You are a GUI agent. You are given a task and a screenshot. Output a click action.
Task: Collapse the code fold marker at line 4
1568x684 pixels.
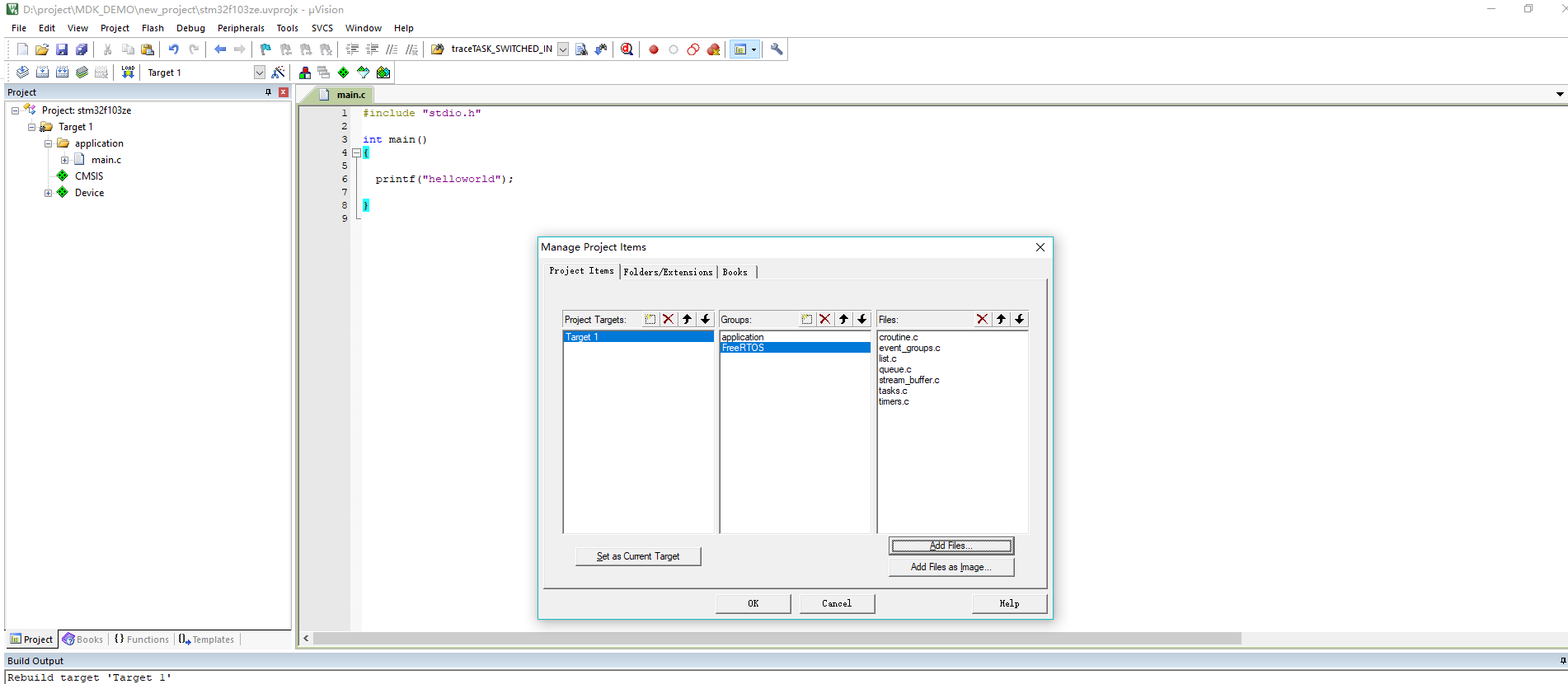(356, 152)
